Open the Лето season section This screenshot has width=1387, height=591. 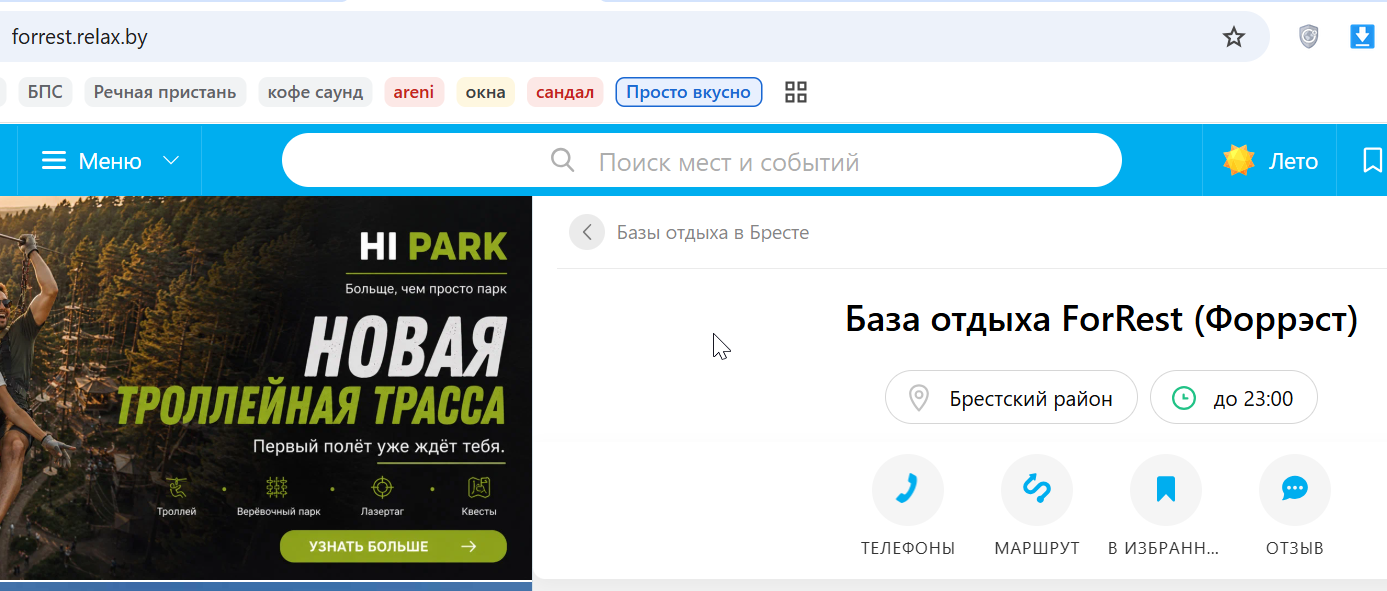click(1270, 161)
